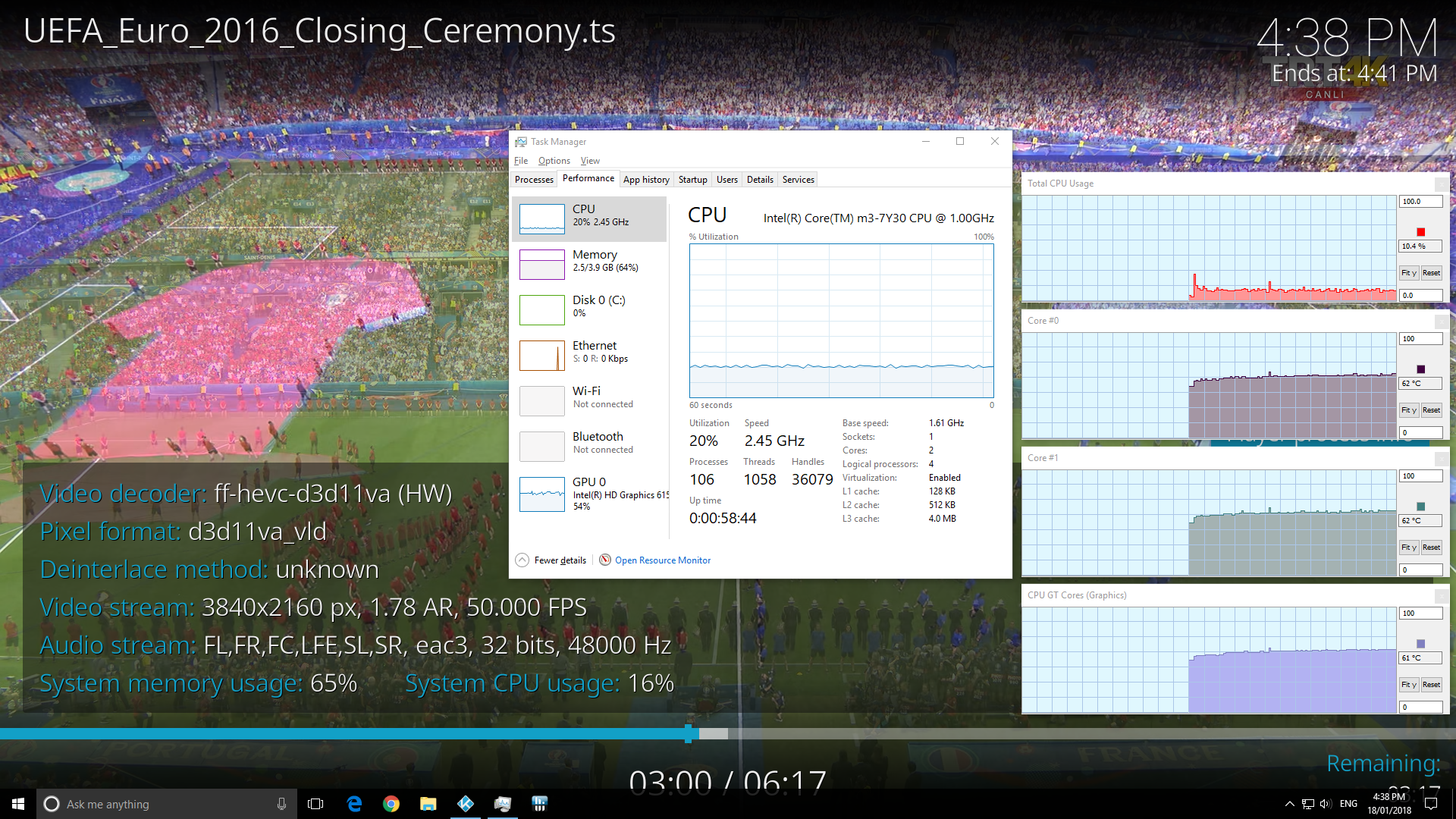The image size is (1456, 819).
Task: Click the Ask me anything search box
Action: 167,804
